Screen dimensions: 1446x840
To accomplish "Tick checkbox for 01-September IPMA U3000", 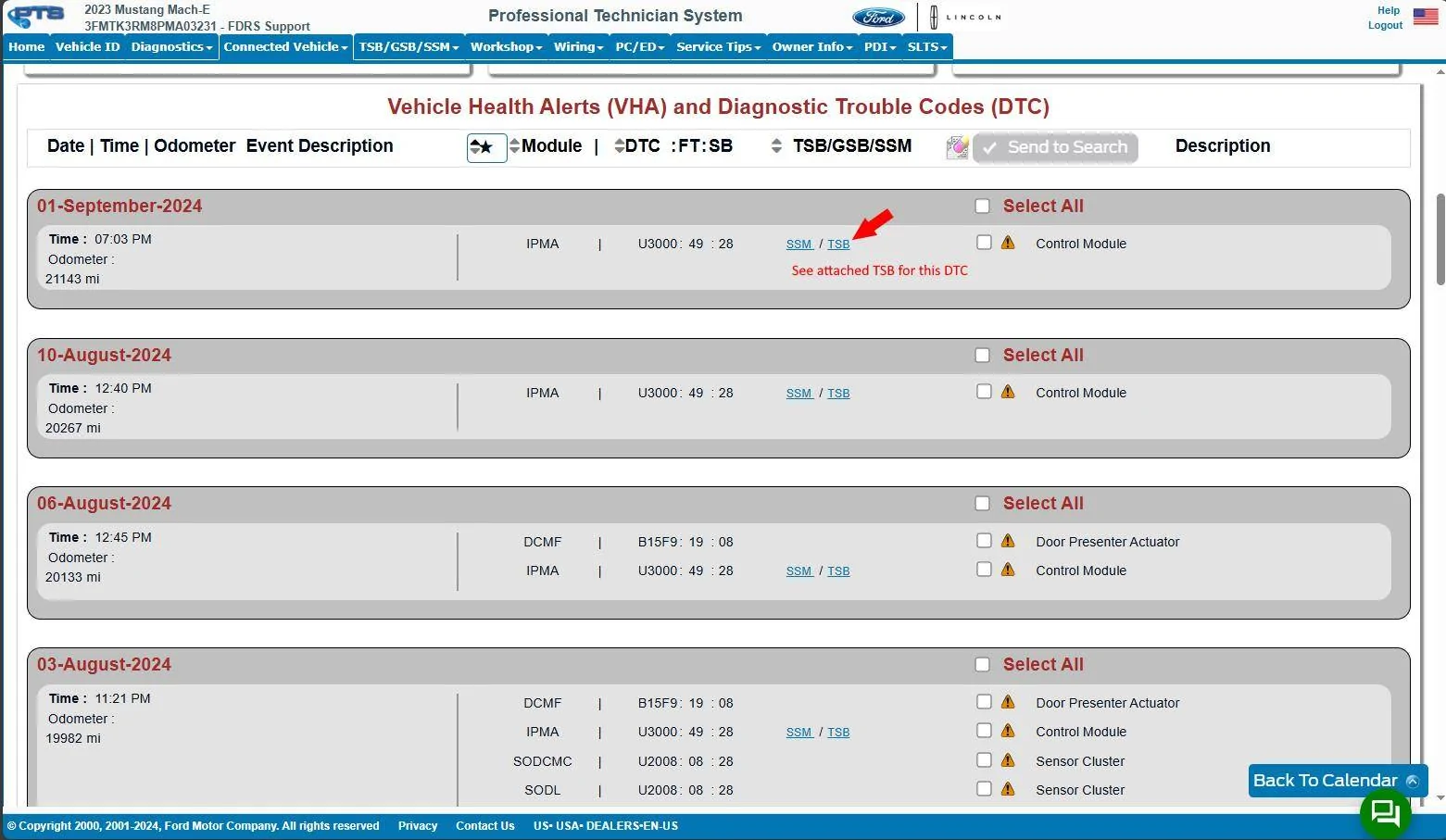I will (x=984, y=243).
